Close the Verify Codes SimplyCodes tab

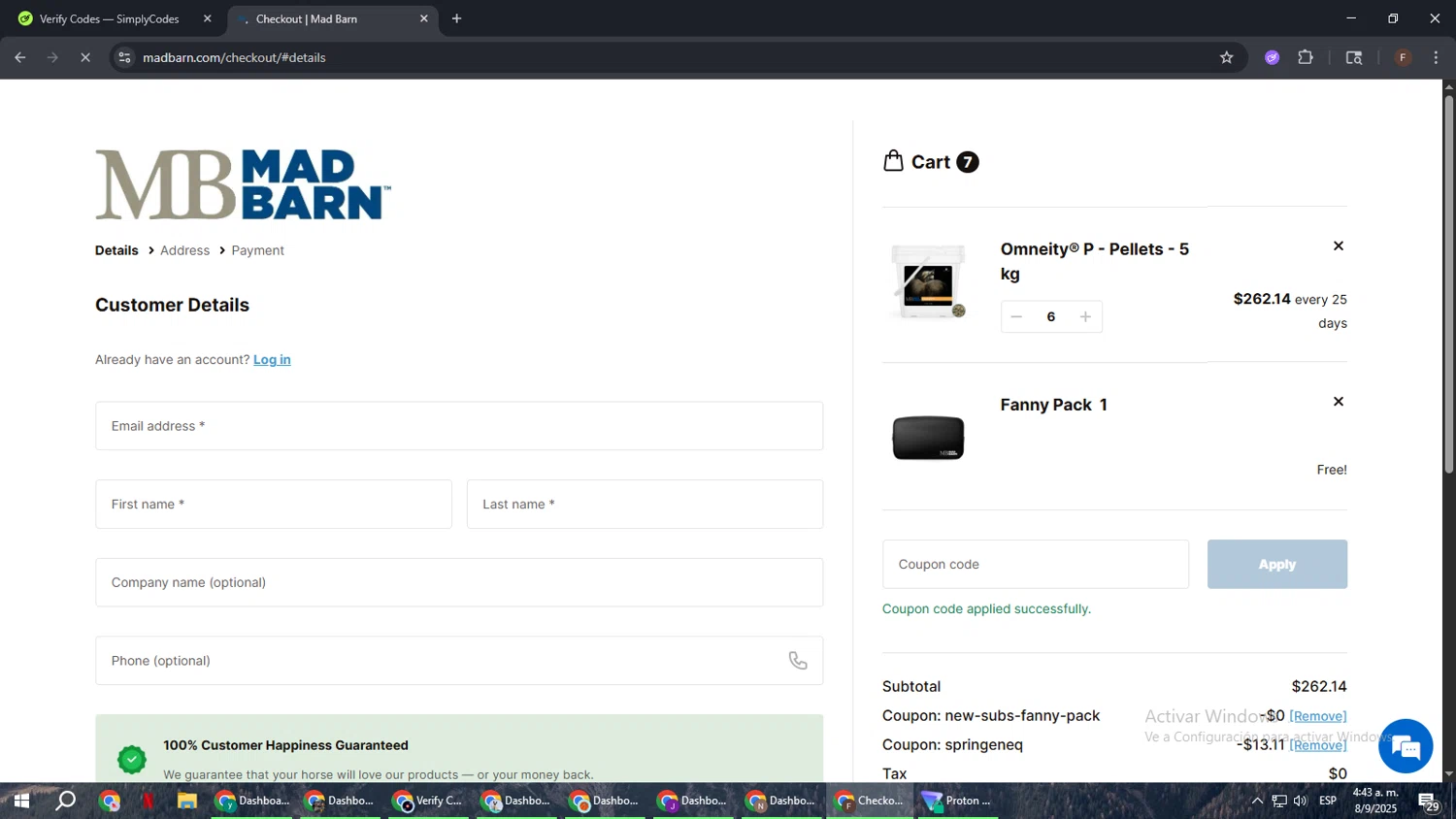pos(207,18)
